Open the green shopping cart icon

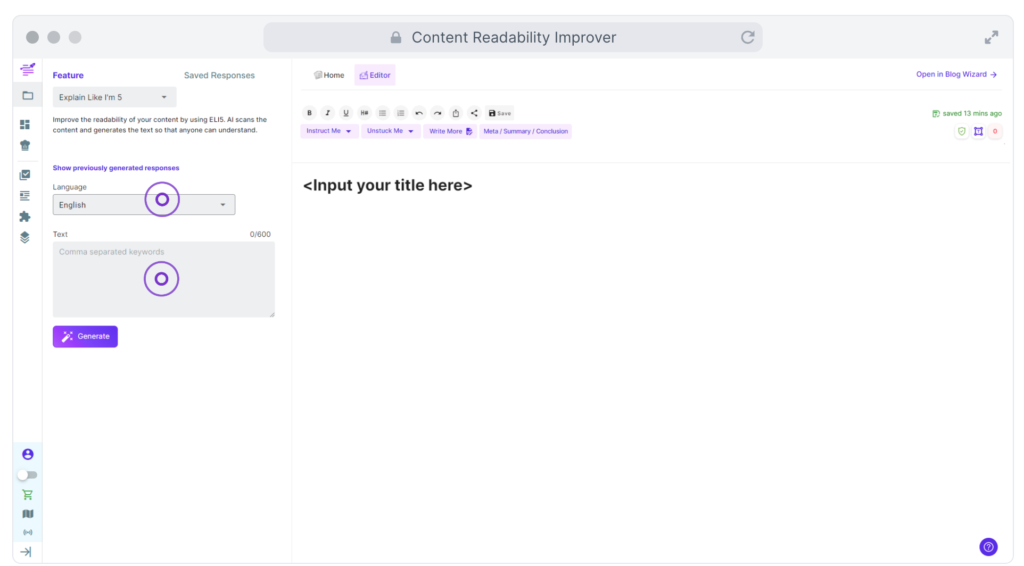pyautogui.click(x=27, y=495)
